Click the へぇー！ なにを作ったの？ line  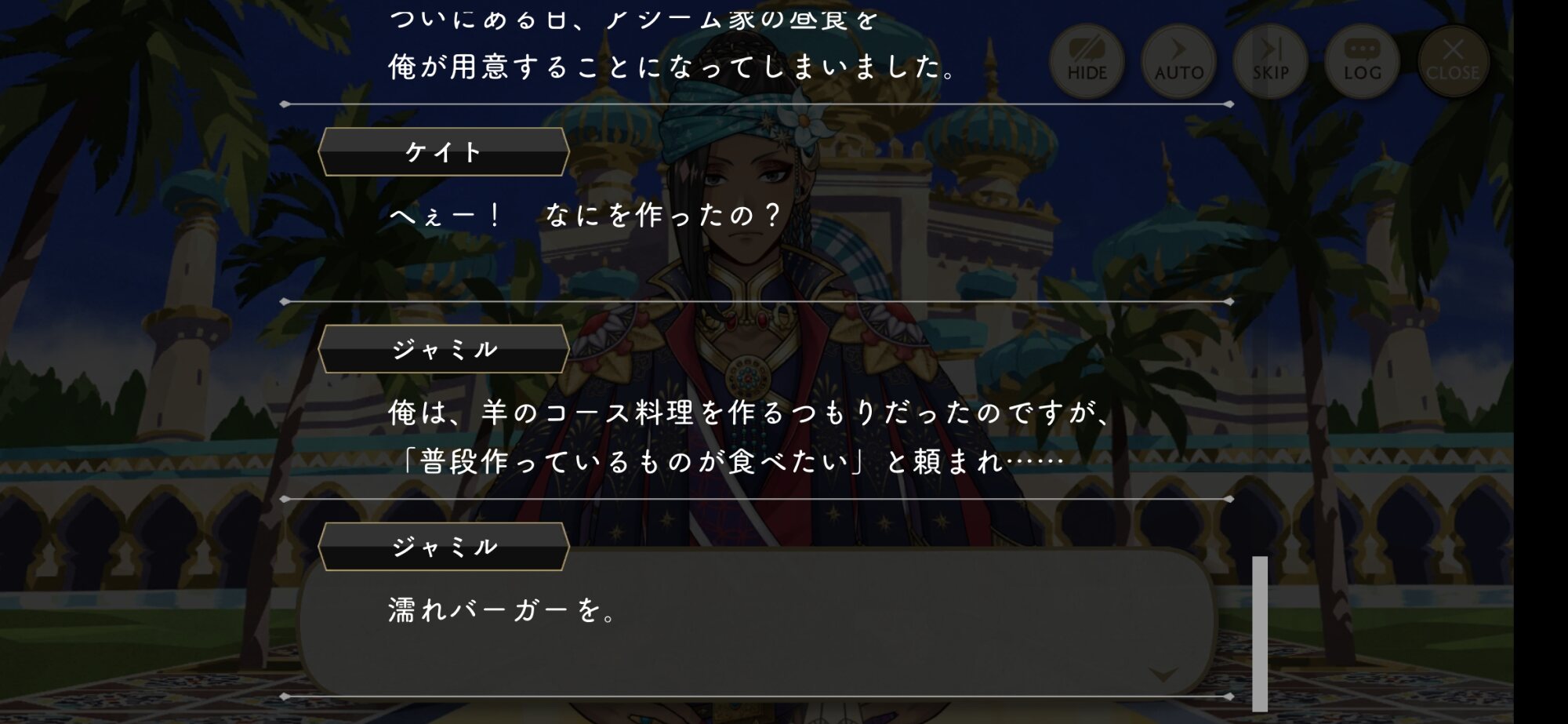586,215
